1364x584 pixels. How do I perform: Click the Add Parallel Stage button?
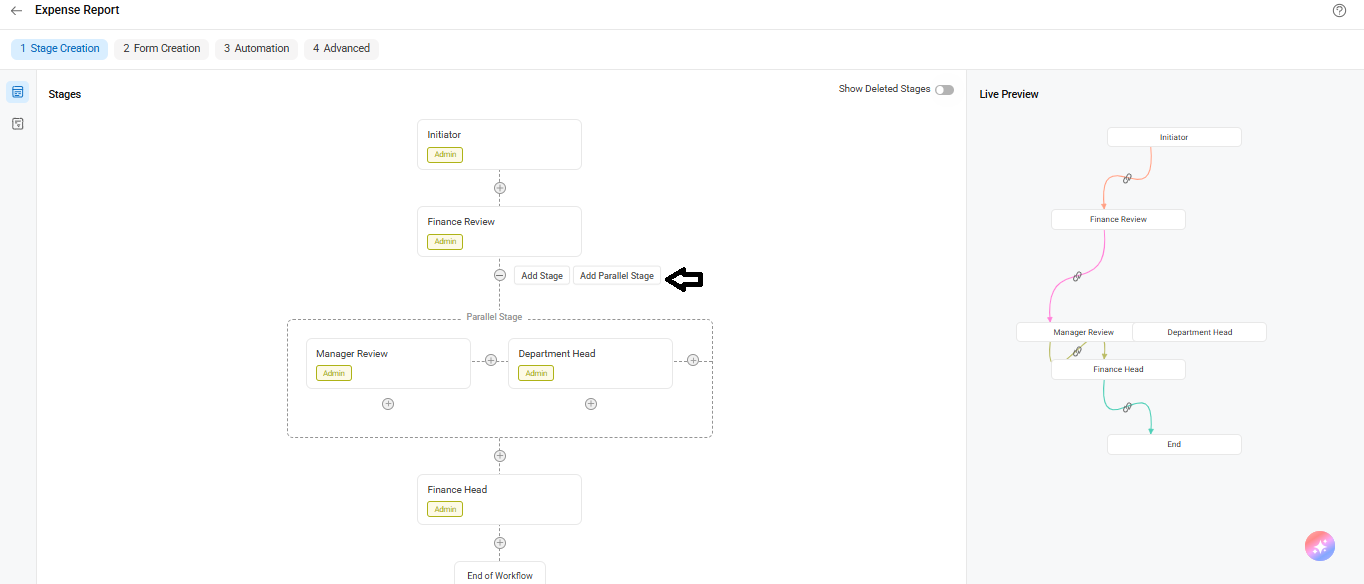click(x=617, y=276)
